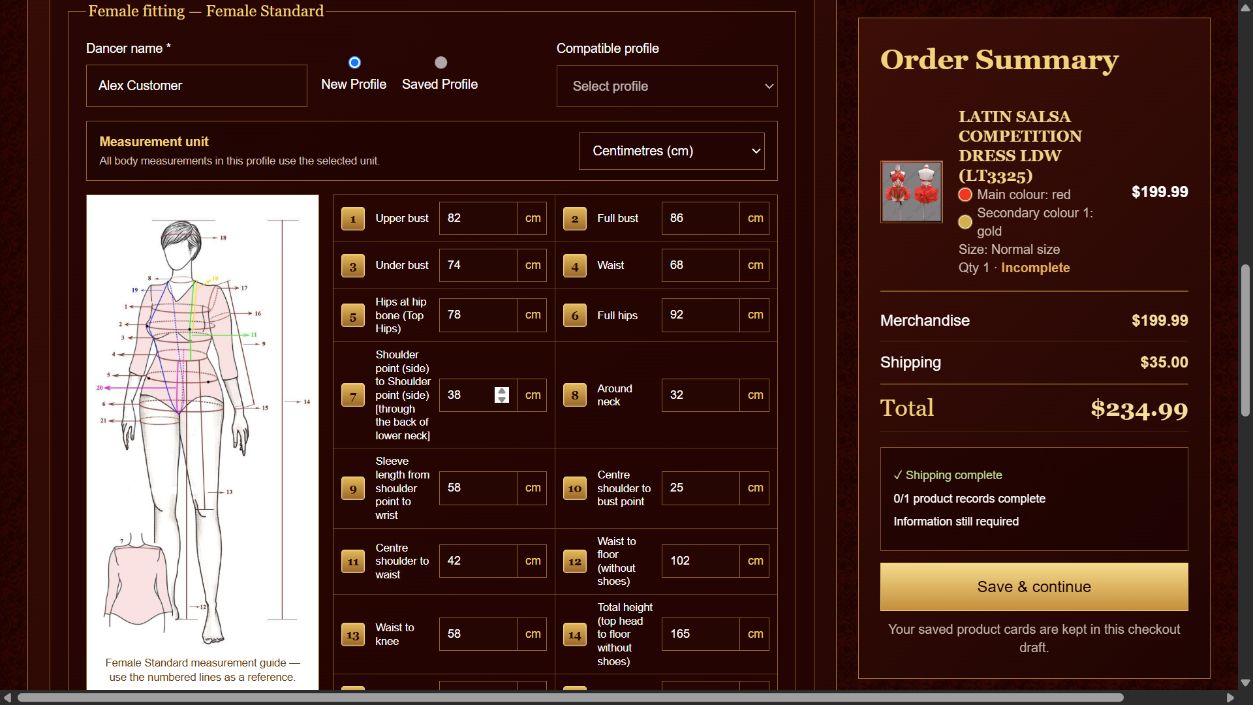Click the Centre shoulder to waist field
The width and height of the screenshot is (1253, 705).
click(x=478, y=561)
